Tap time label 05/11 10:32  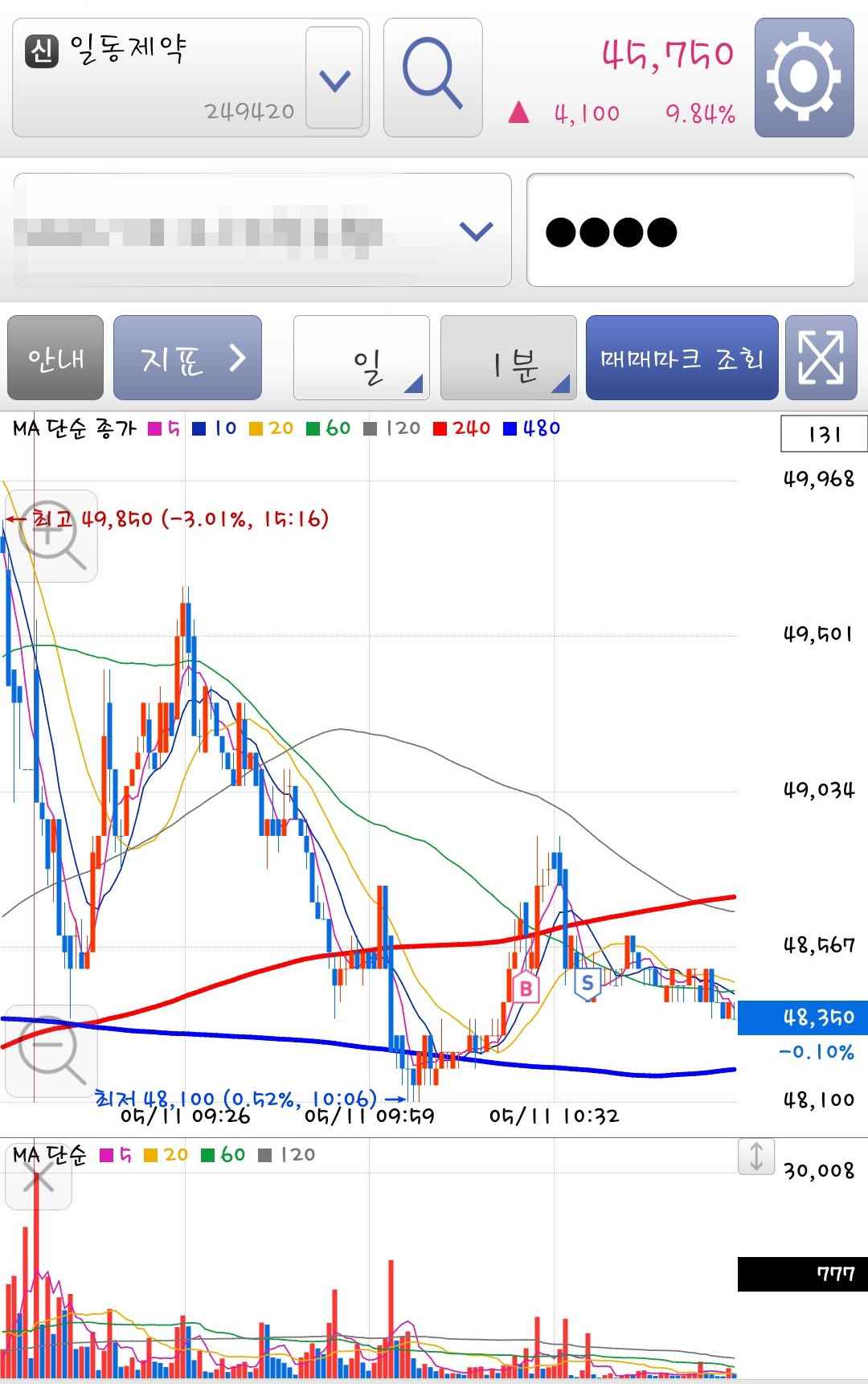click(x=555, y=1116)
